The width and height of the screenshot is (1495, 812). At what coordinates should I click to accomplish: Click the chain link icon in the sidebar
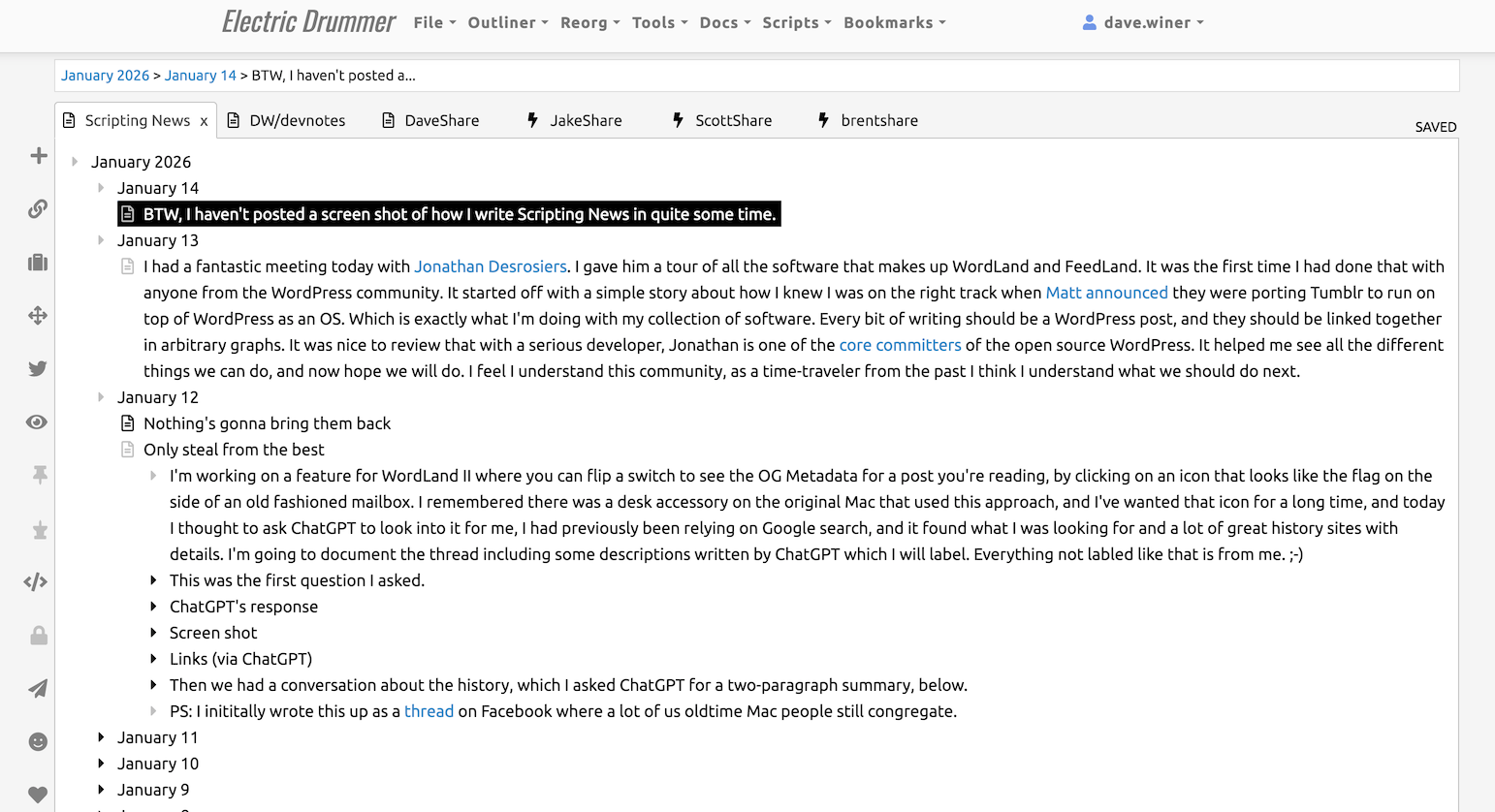pyautogui.click(x=38, y=209)
